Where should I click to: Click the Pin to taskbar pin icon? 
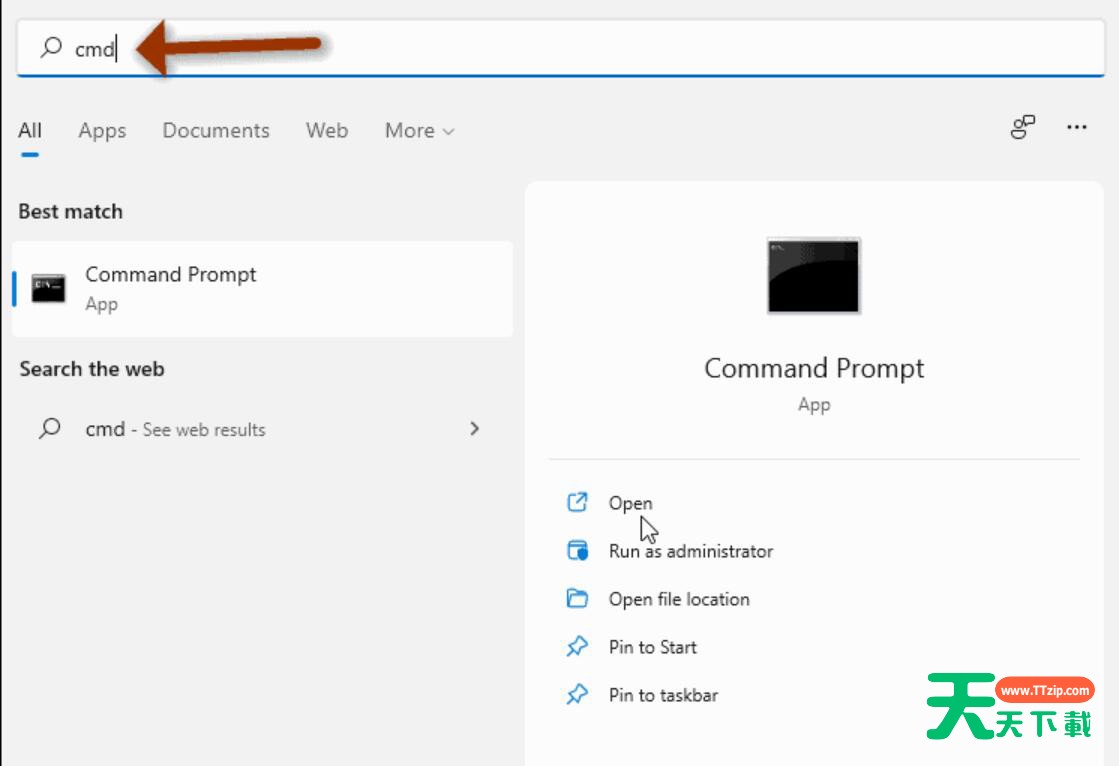click(577, 695)
